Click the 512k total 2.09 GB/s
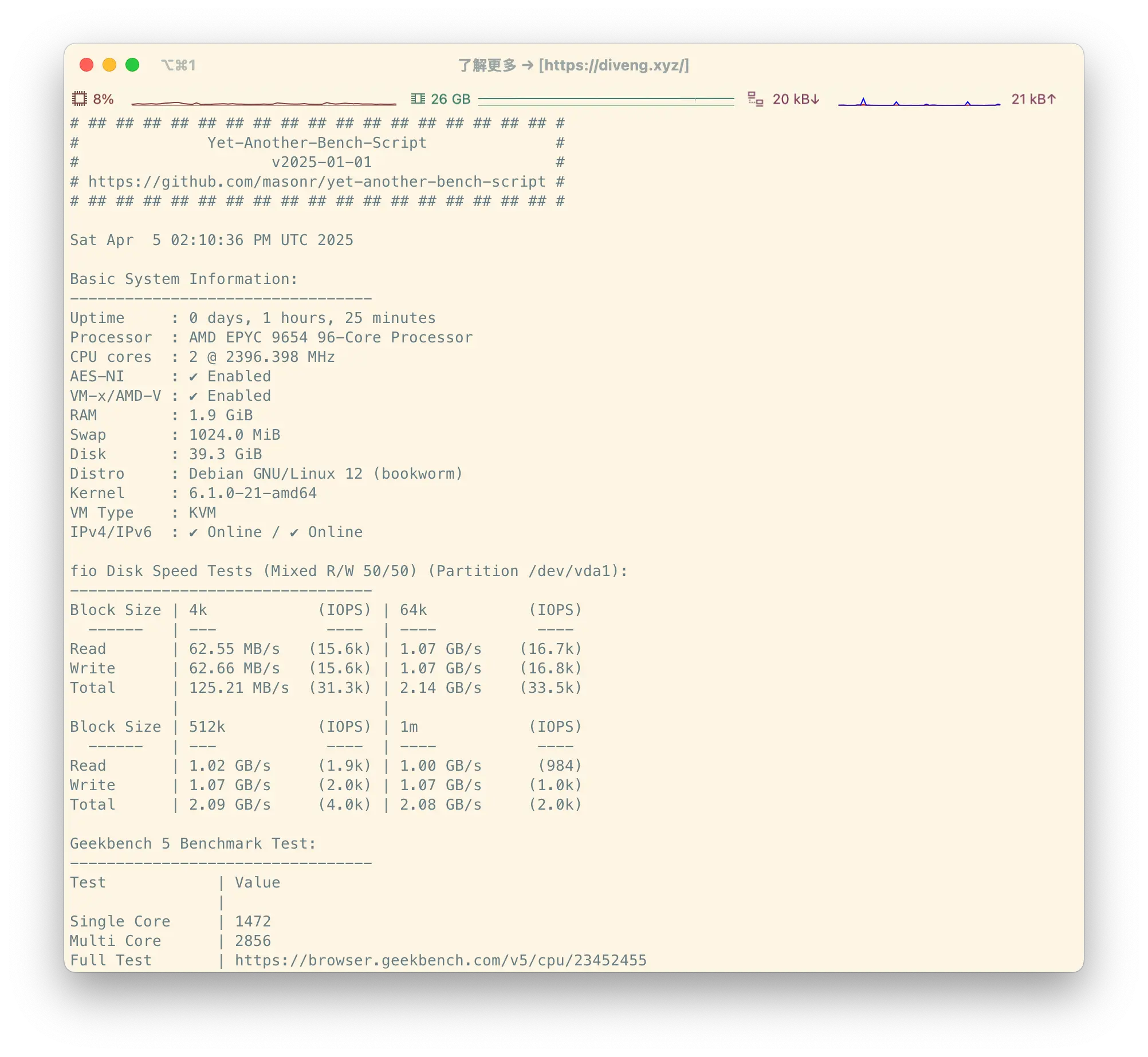 pos(230,804)
